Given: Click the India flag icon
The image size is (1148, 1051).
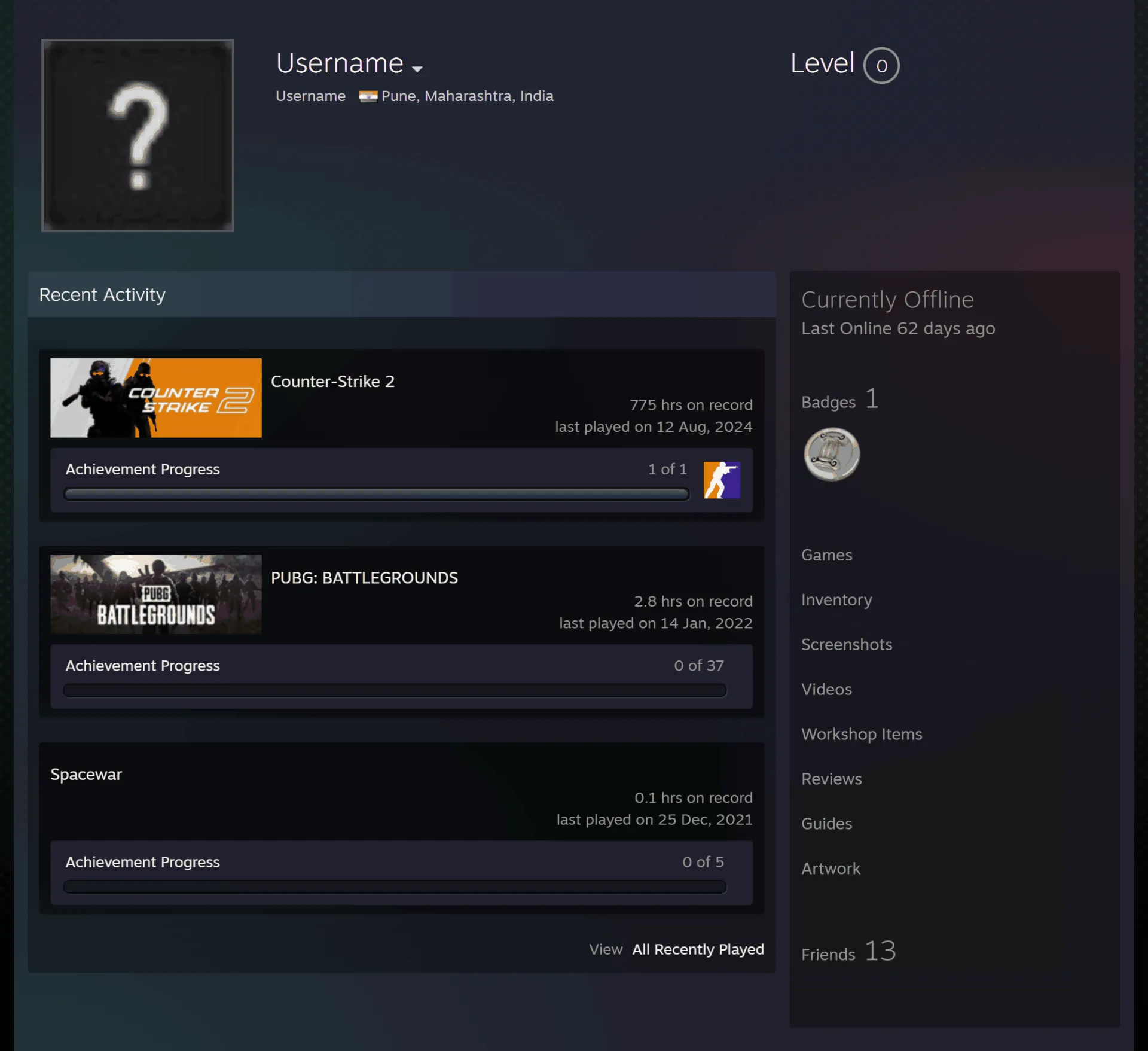Looking at the screenshot, I should click(x=368, y=96).
